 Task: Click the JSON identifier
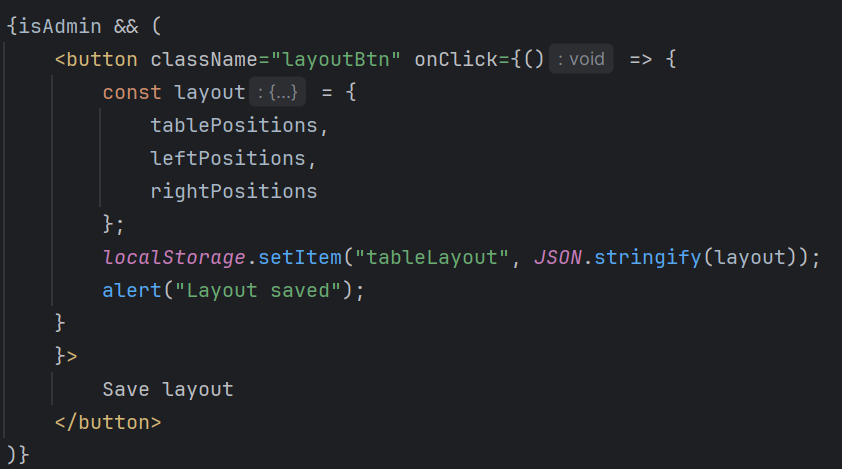(x=557, y=258)
